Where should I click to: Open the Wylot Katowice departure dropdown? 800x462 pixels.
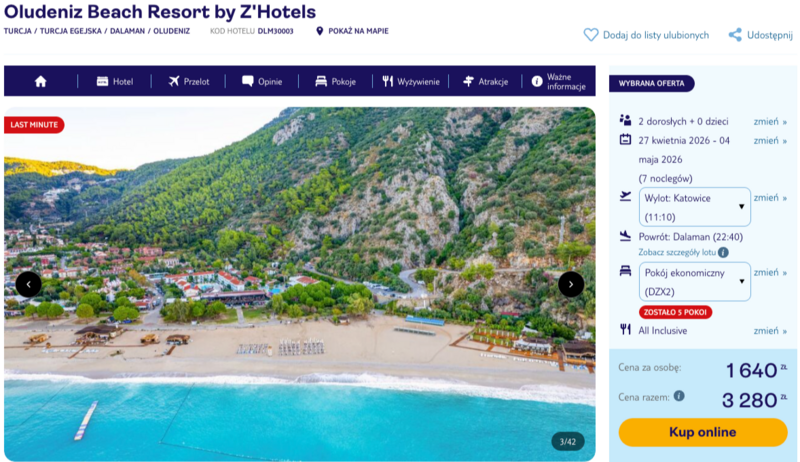coord(694,207)
